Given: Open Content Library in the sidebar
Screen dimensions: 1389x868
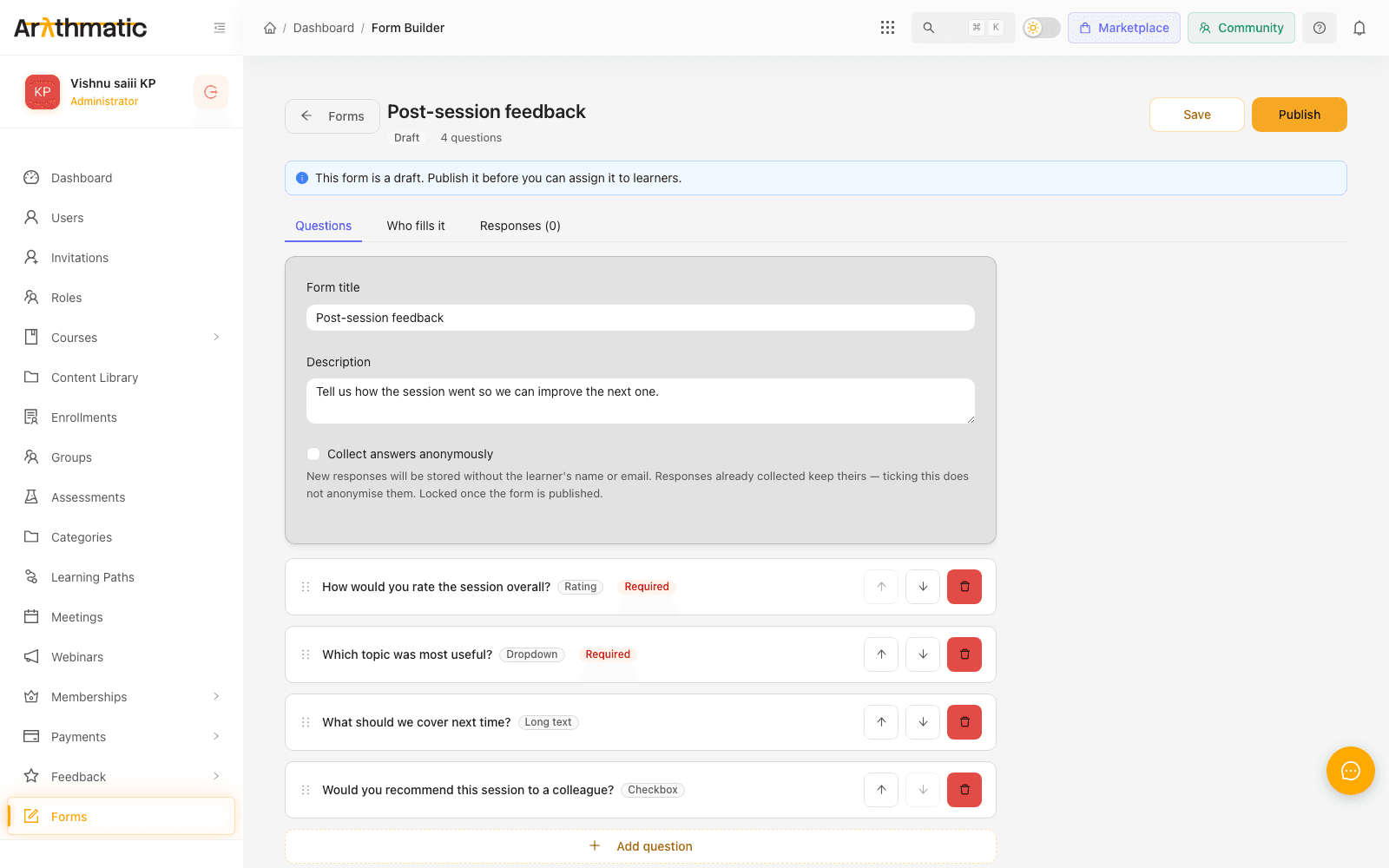Looking at the screenshot, I should (122, 378).
